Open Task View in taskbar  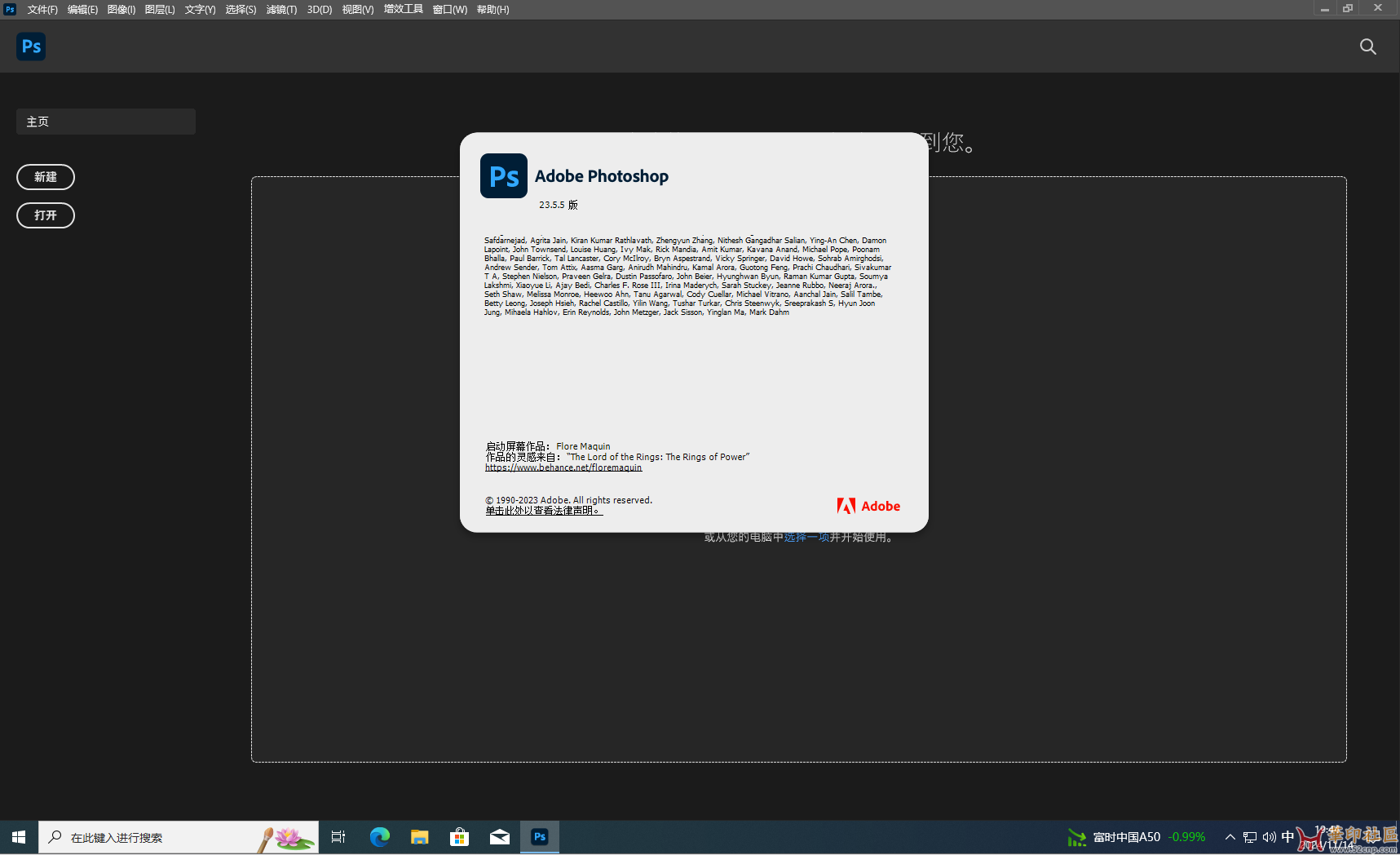[338, 837]
